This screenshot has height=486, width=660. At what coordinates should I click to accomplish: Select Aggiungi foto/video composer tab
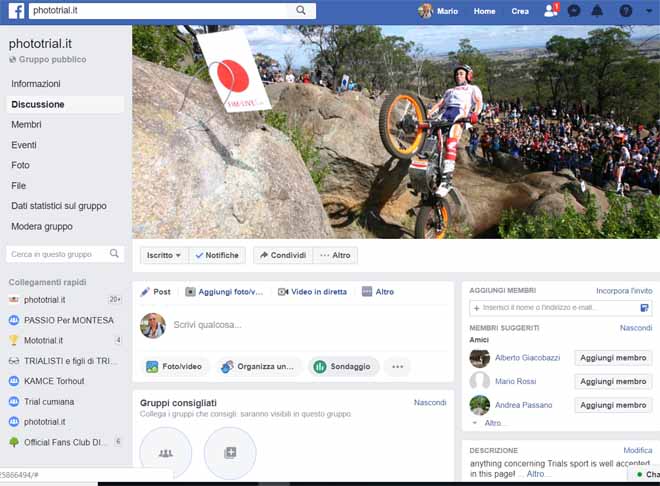coord(224,292)
